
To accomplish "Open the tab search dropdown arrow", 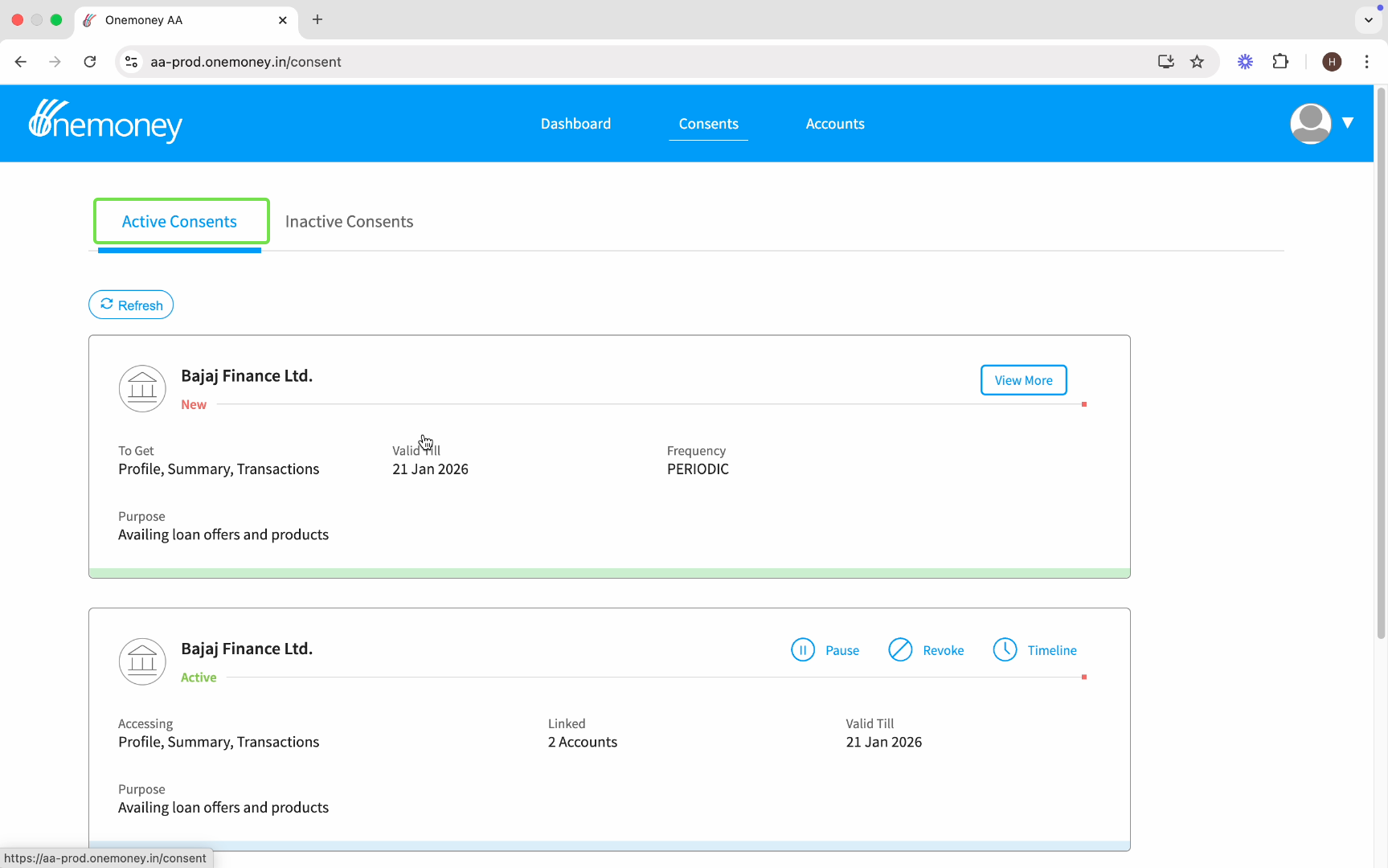I will pos(1368,20).
